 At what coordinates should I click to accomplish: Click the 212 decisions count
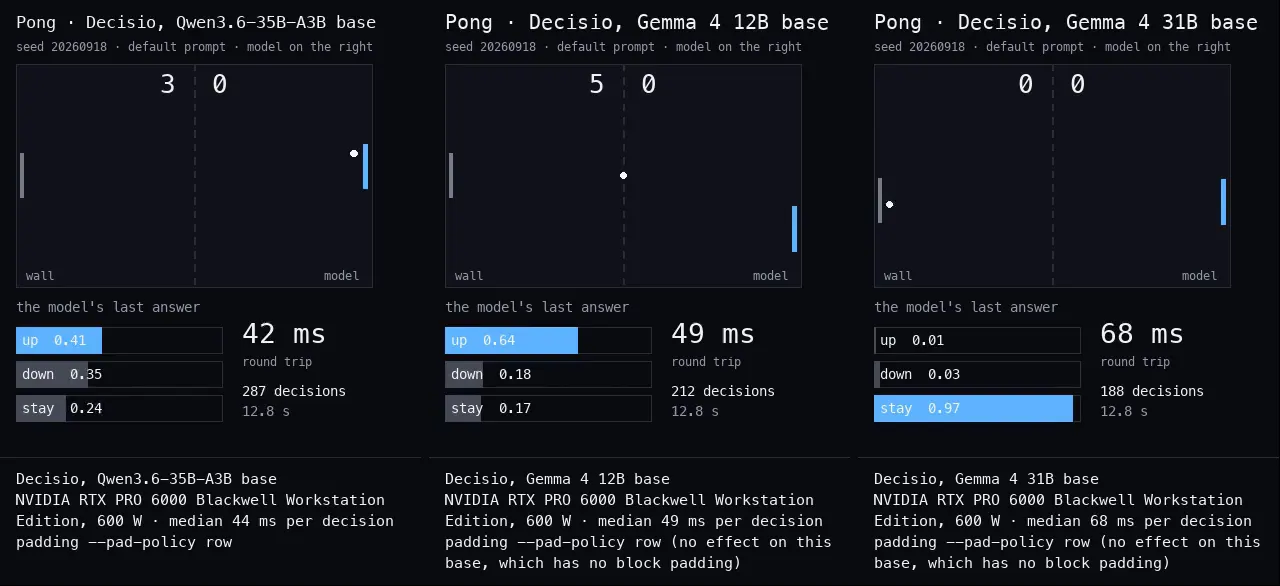tap(723, 391)
